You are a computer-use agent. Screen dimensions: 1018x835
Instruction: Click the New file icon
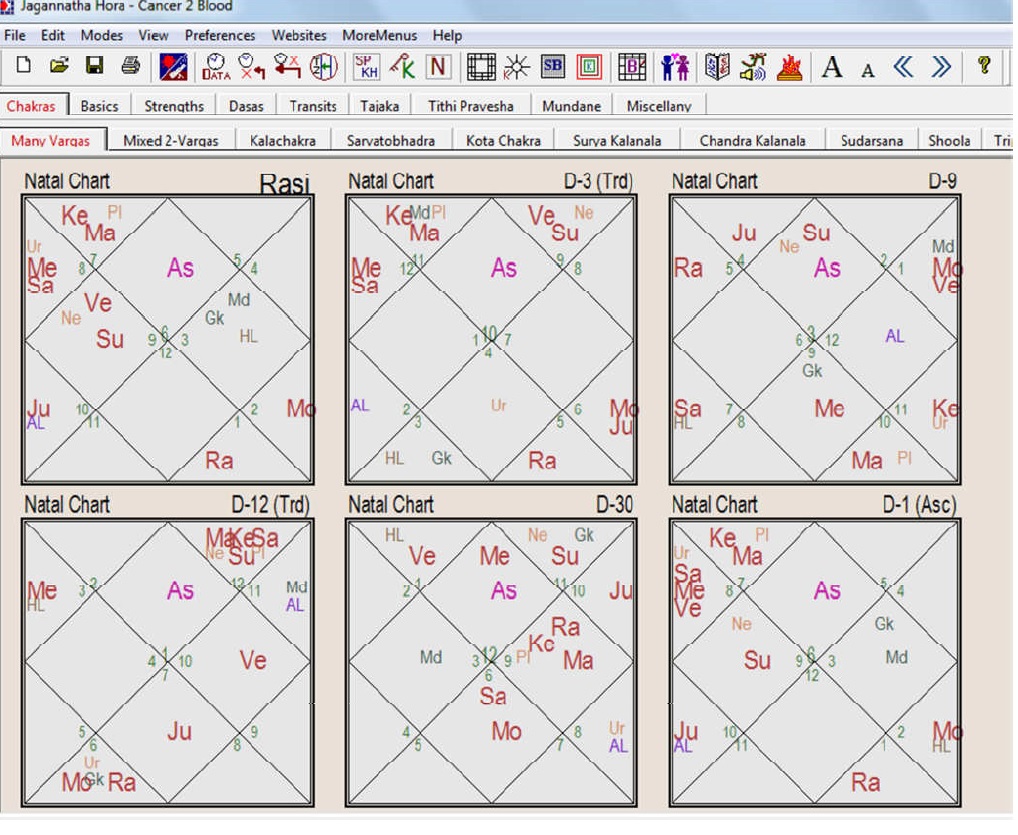pyautogui.click(x=23, y=67)
